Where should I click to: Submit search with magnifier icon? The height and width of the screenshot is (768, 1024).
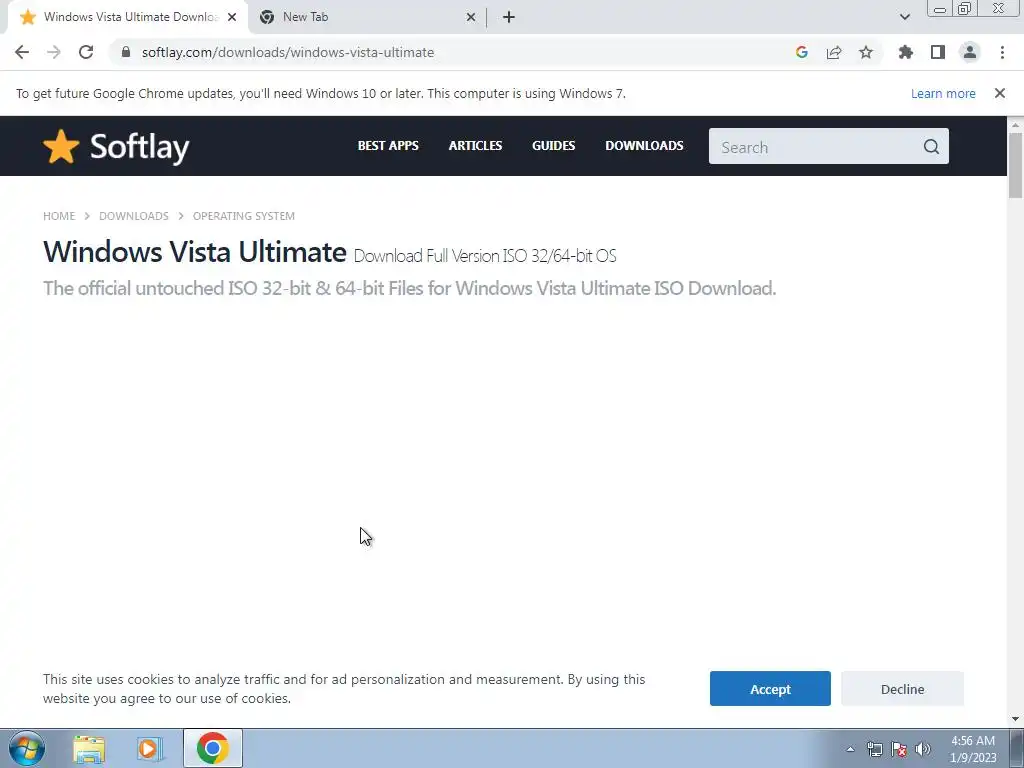[x=931, y=146]
